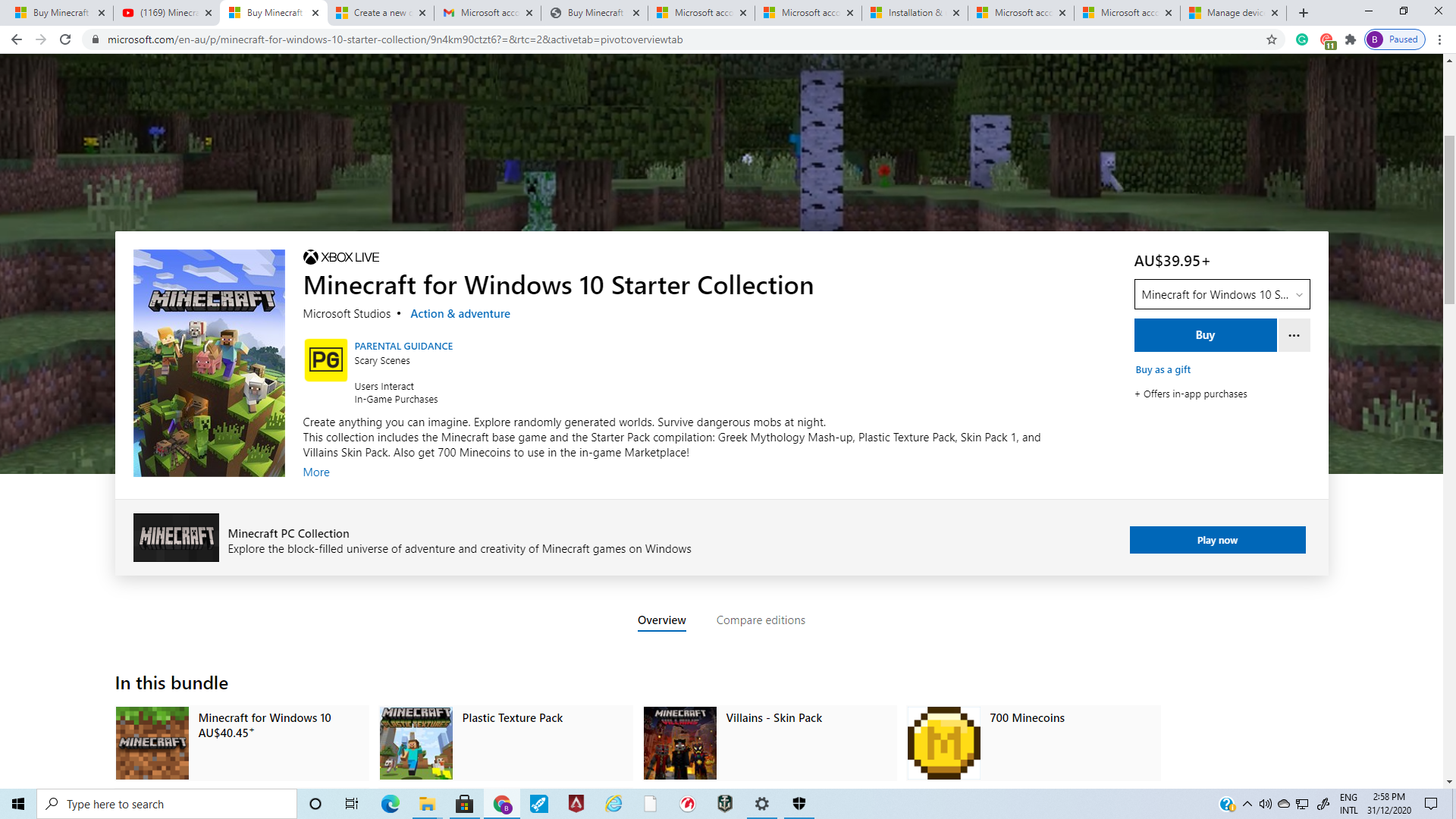Open the more options ellipsis button
Image resolution: width=1456 pixels, height=819 pixels.
(1294, 335)
